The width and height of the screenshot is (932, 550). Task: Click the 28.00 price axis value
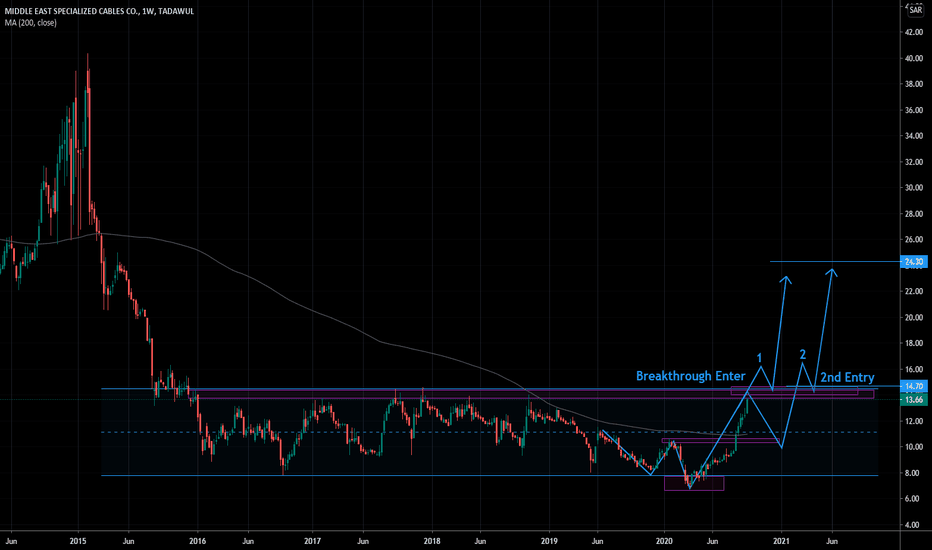click(914, 213)
